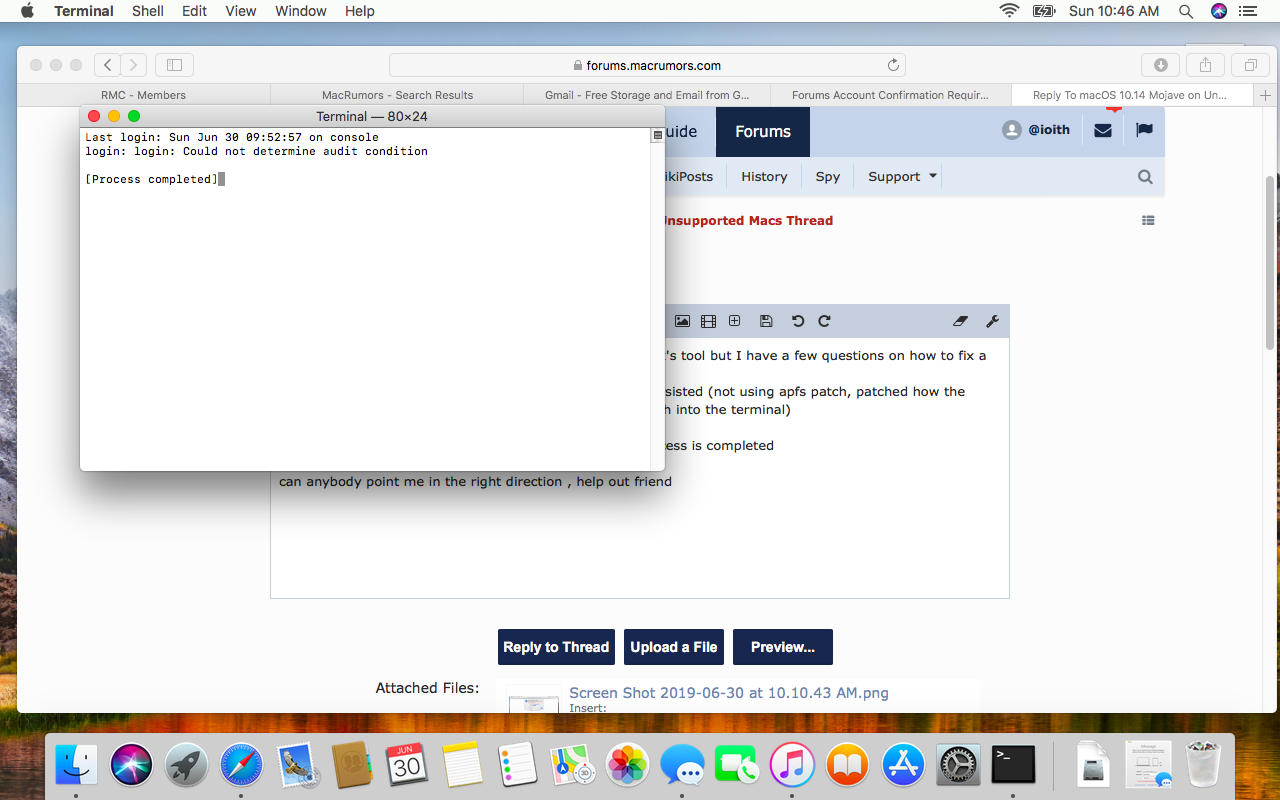Viewport: 1280px width, 800px height.
Task: Save draft with the floppy disk icon
Action: click(x=766, y=321)
